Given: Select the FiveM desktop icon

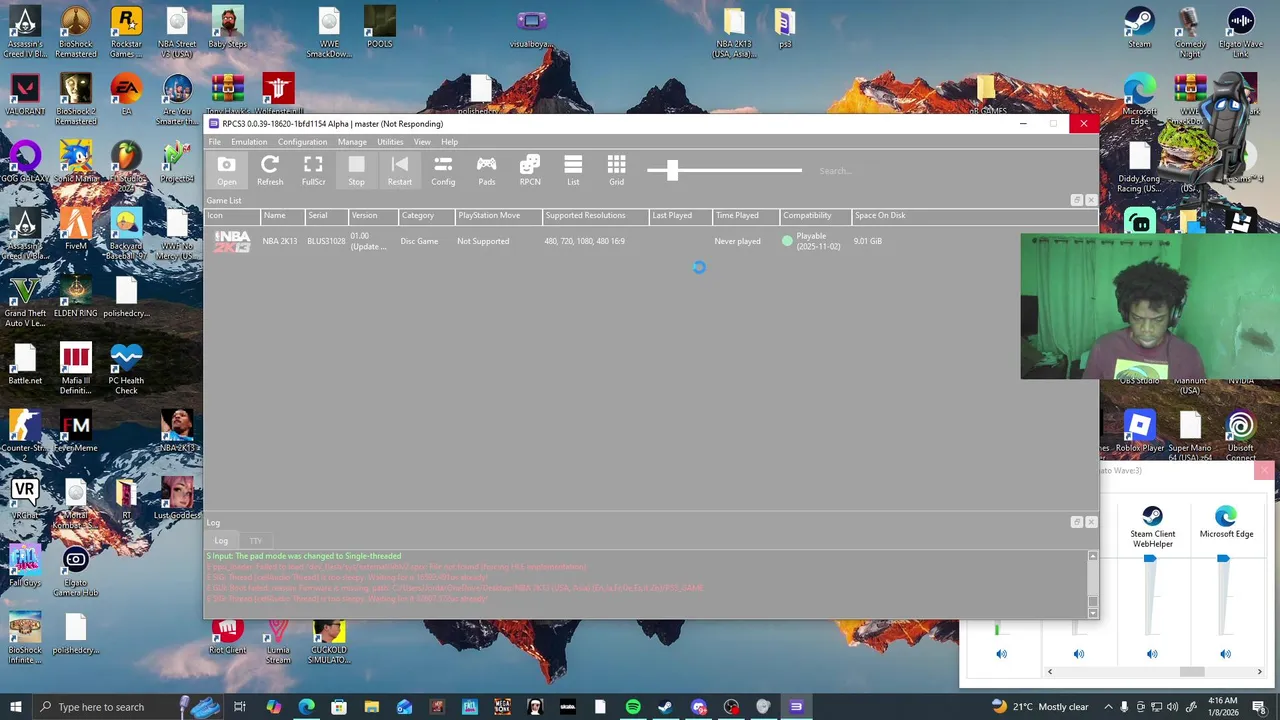Looking at the screenshot, I should click(x=75, y=229).
